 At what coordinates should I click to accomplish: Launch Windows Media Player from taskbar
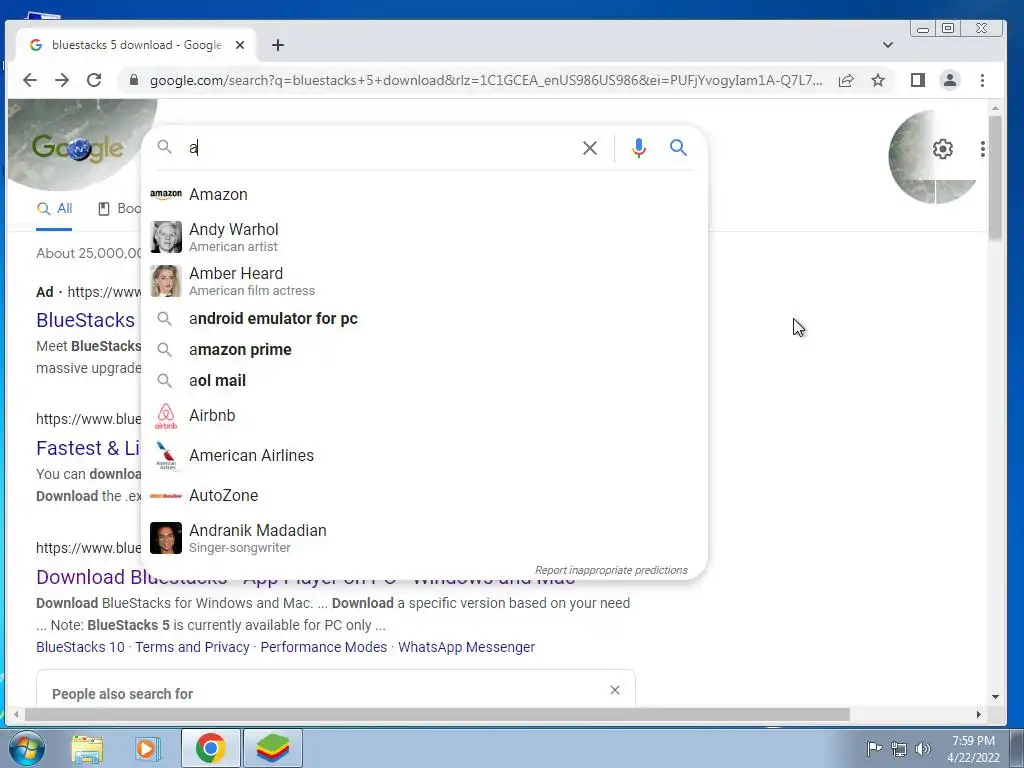tap(148, 748)
